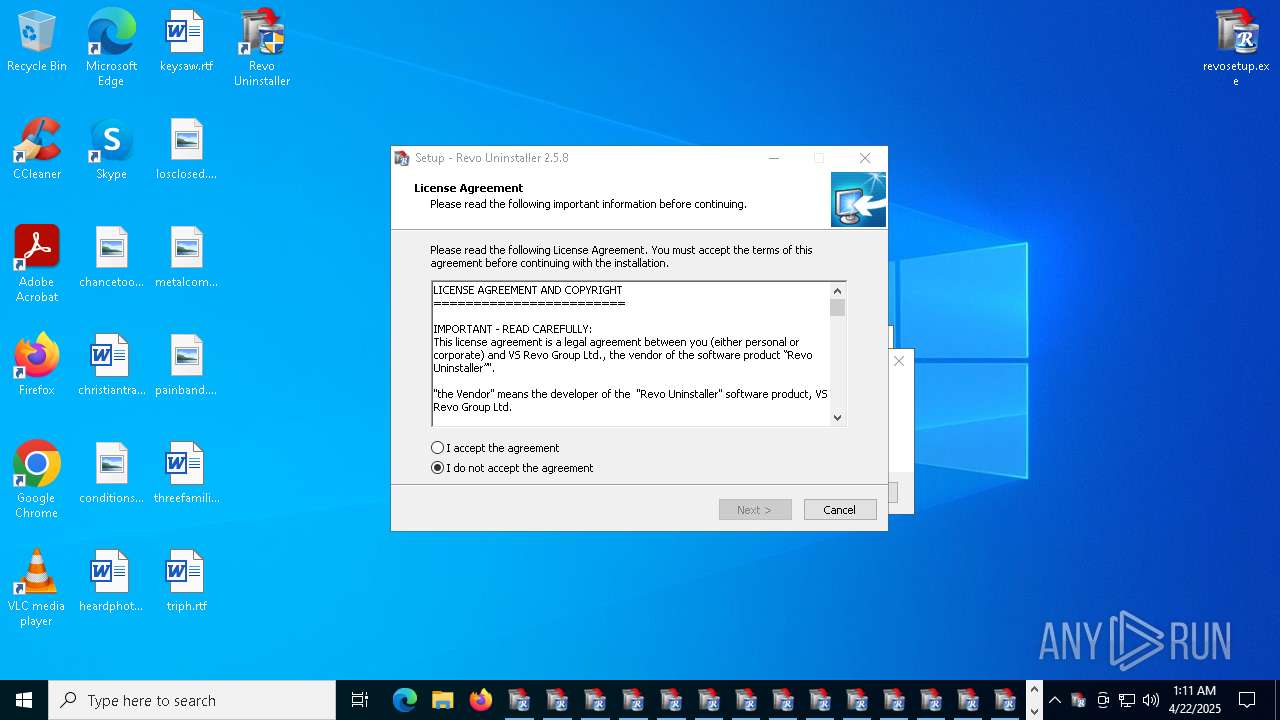Click the license text scroll-up arrow

pyautogui.click(x=838, y=291)
